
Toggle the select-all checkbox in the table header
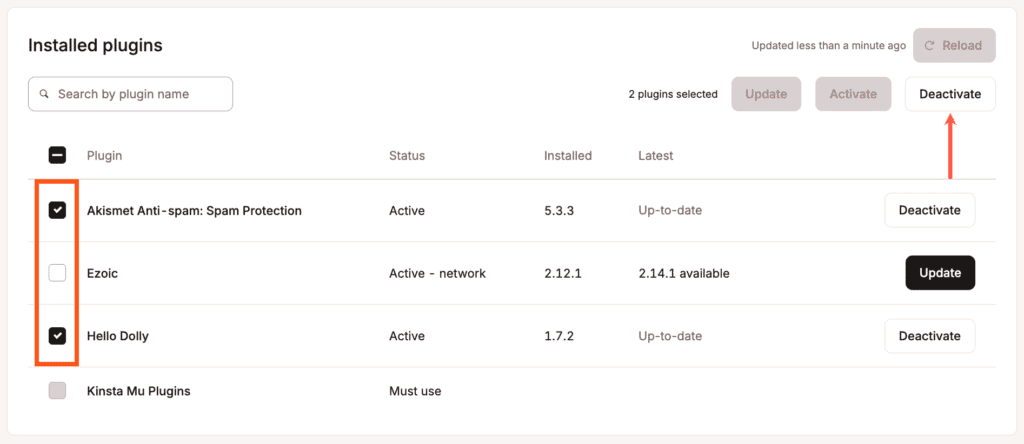click(x=57, y=155)
